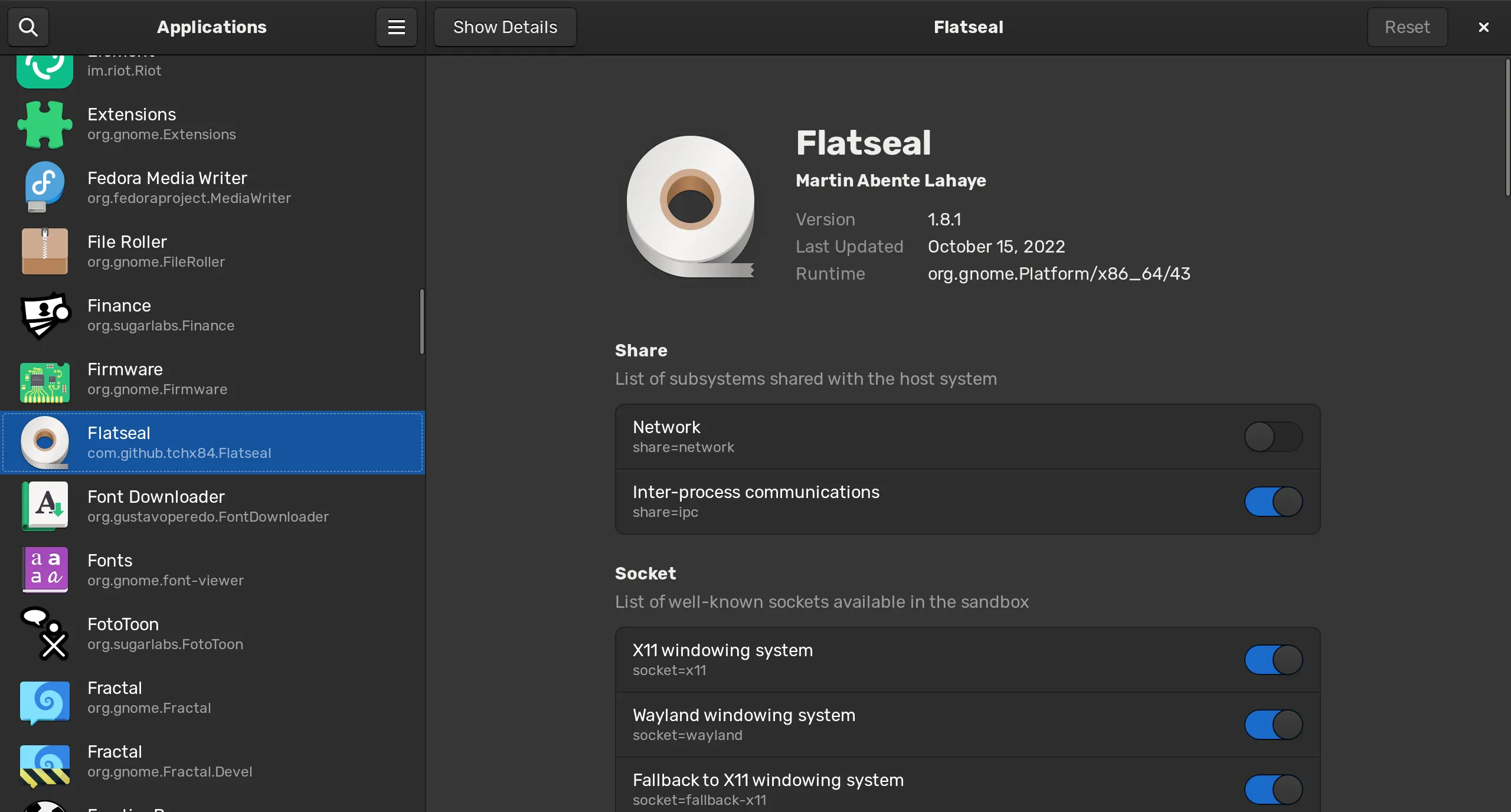
Task: Select the highlighted Flatseal row
Action: coord(212,443)
